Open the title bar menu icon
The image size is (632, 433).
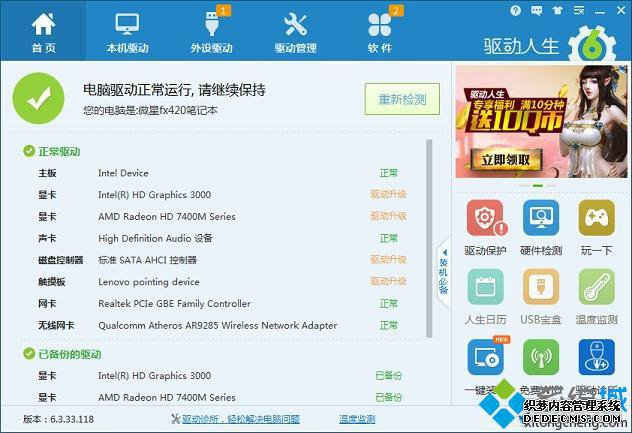tap(579, 11)
